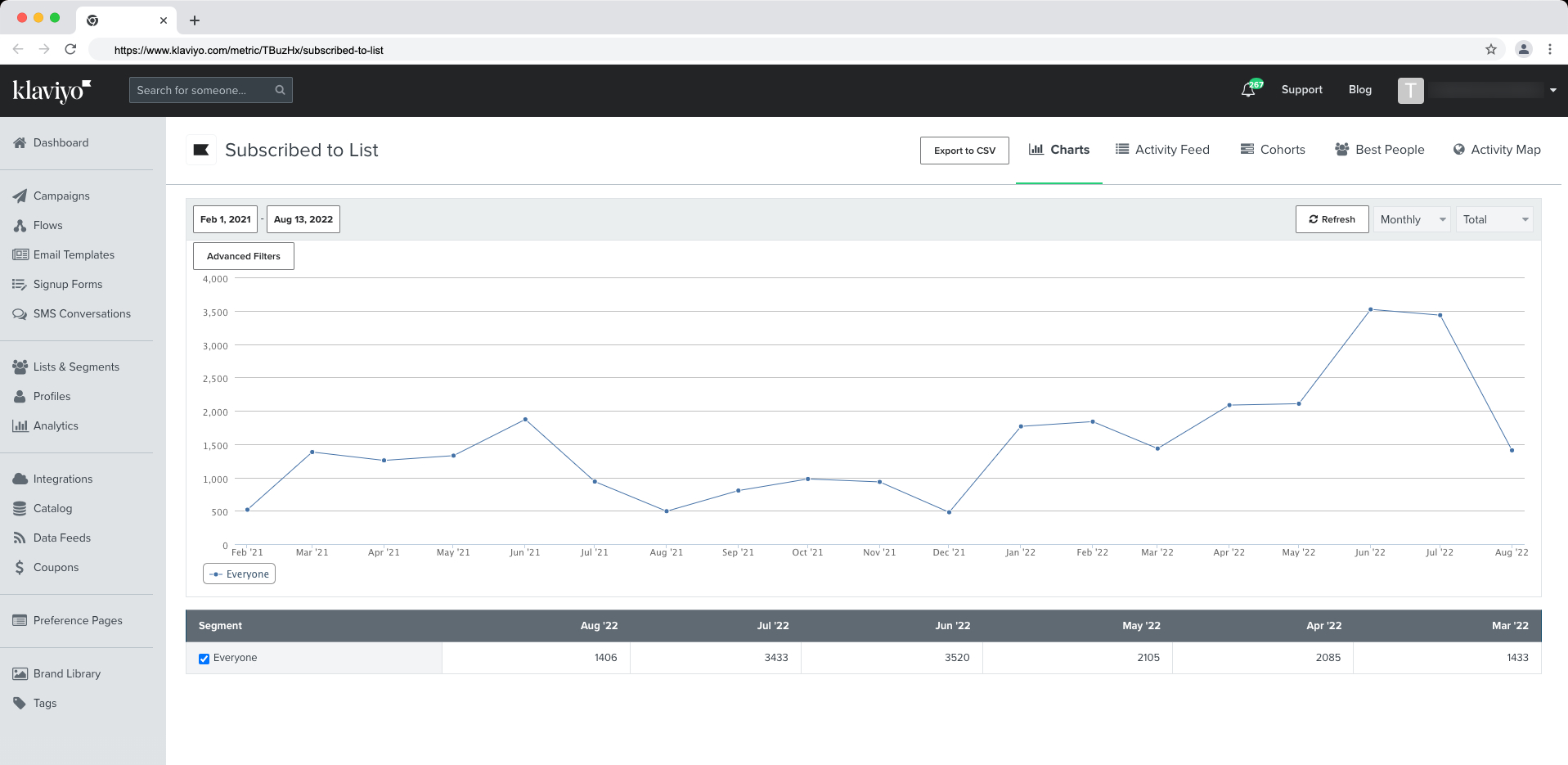
Task: Bookmark this page with star icon
Action: tap(1491, 49)
